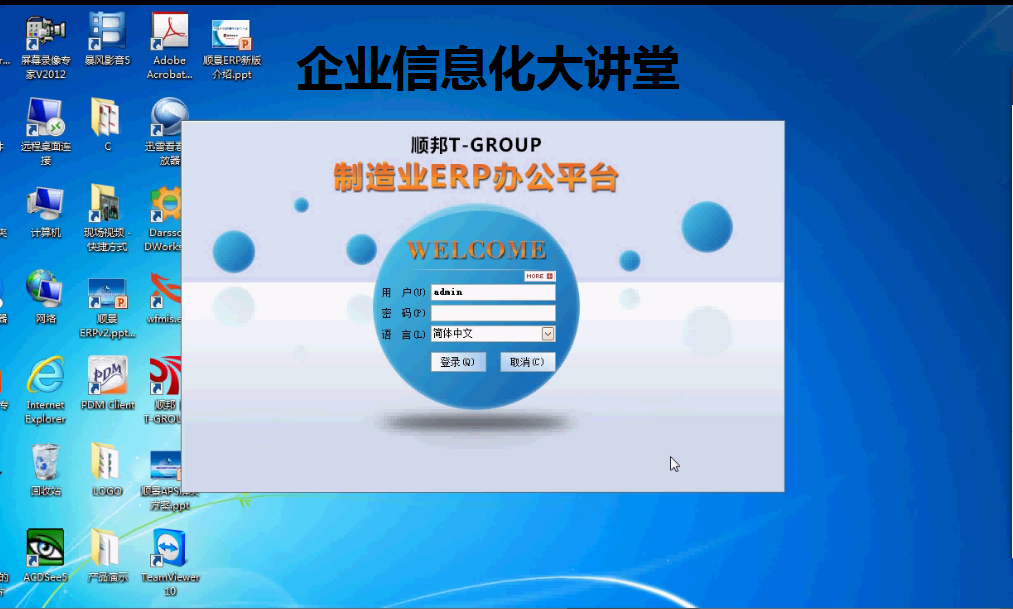
Task: Click the empty 密码 password field
Action: [493, 313]
